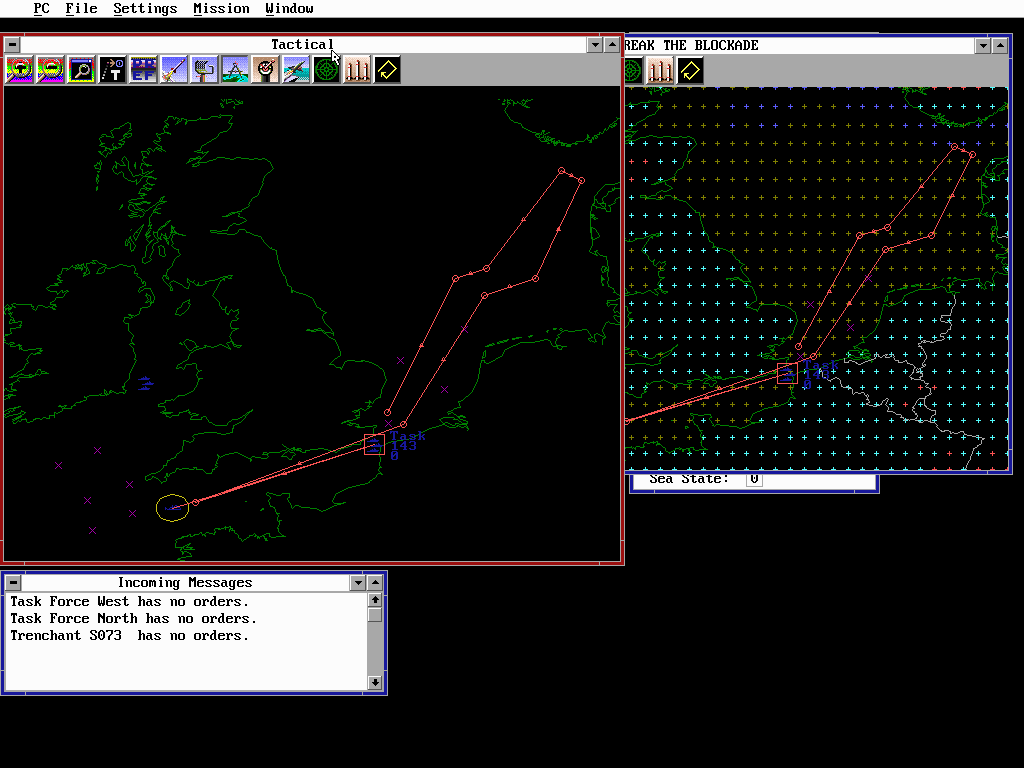
Task: Open the Break The Blockade dropdown arrow
Action: pyautogui.click(x=982, y=45)
